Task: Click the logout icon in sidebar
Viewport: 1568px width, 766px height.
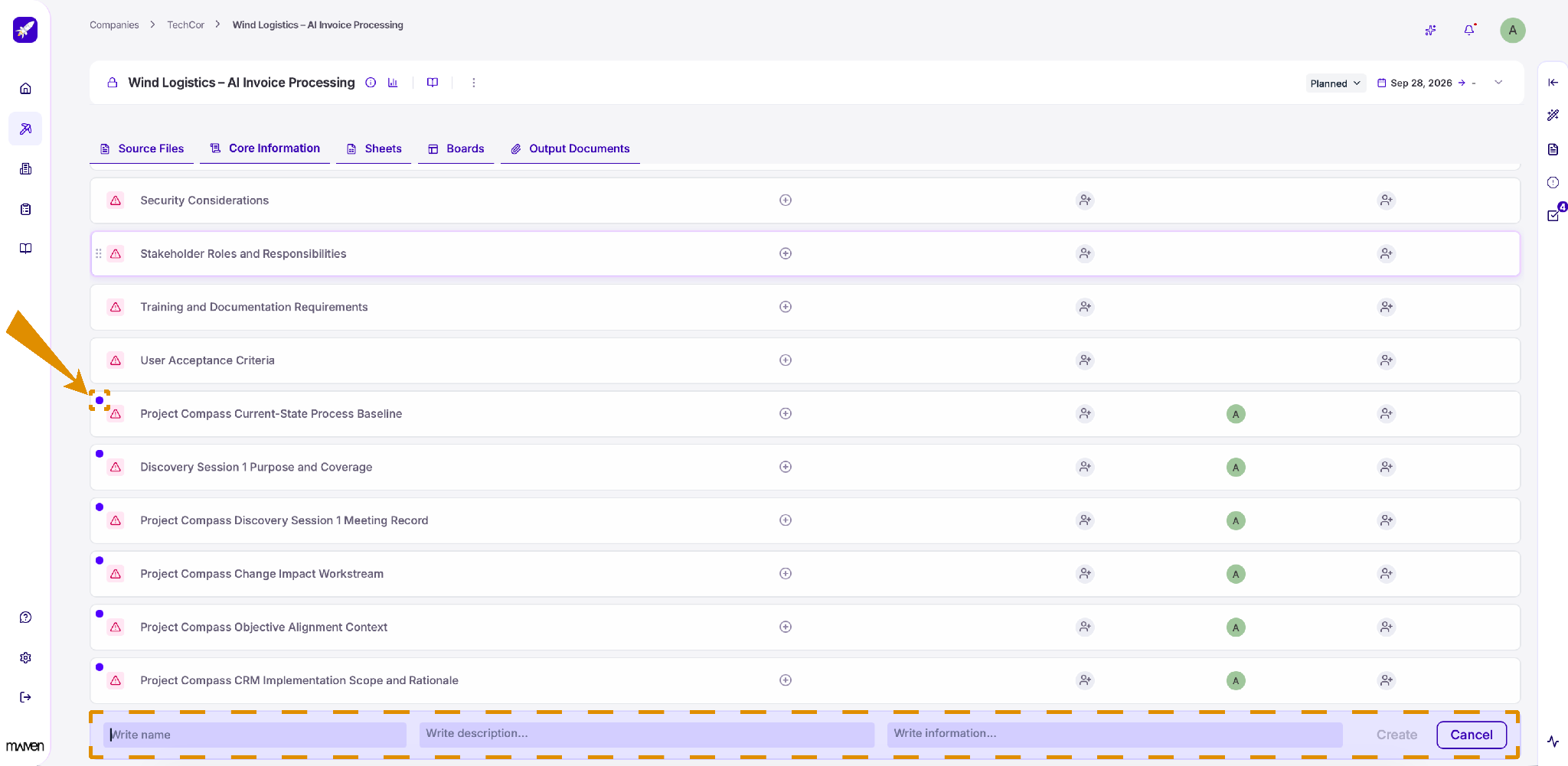Action: [25, 697]
